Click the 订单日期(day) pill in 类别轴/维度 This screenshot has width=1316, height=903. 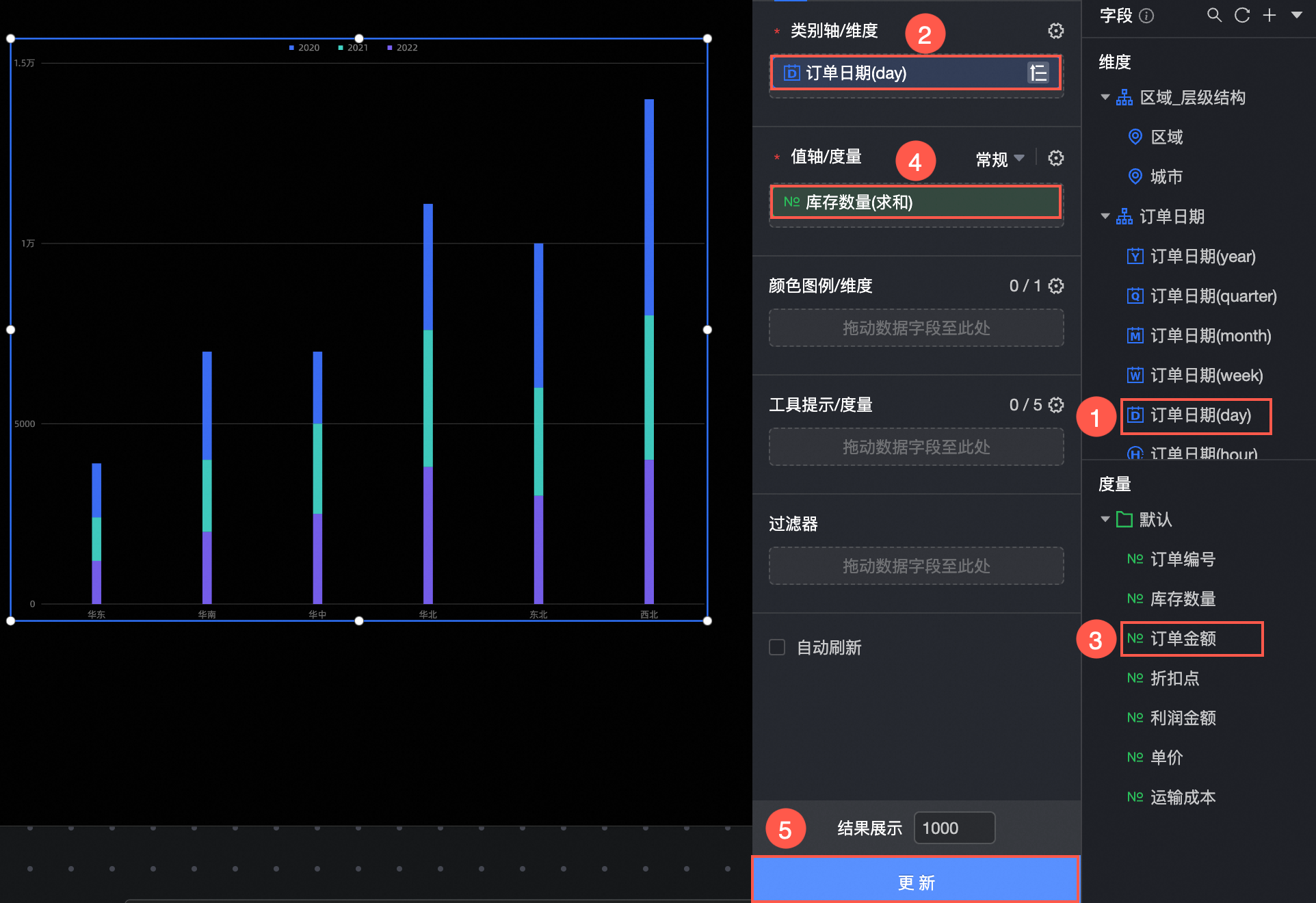coord(916,73)
